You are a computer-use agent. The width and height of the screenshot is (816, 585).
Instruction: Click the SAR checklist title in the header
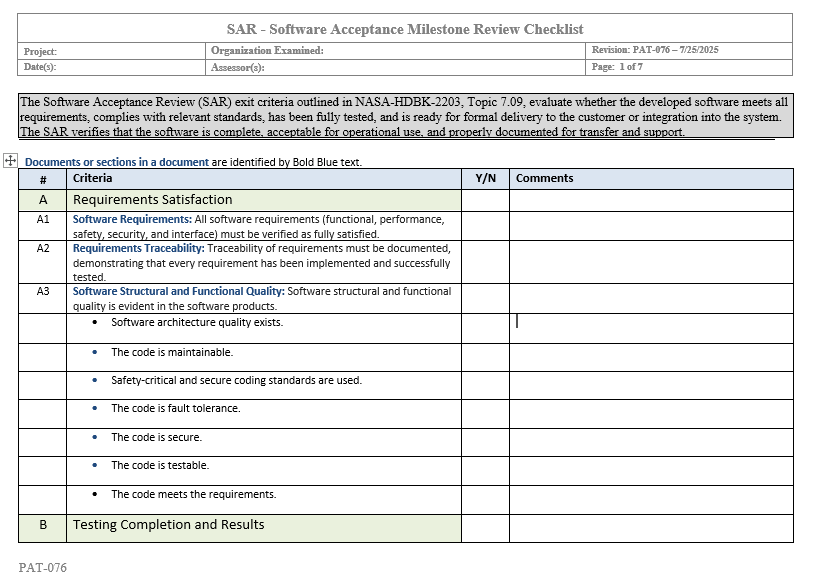point(405,29)
